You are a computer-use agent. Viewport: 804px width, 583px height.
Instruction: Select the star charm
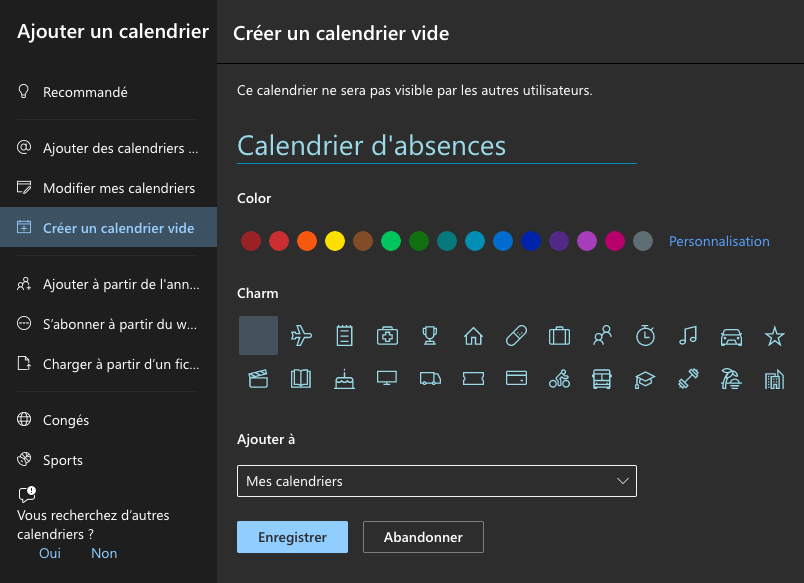(x=774, y=336)
